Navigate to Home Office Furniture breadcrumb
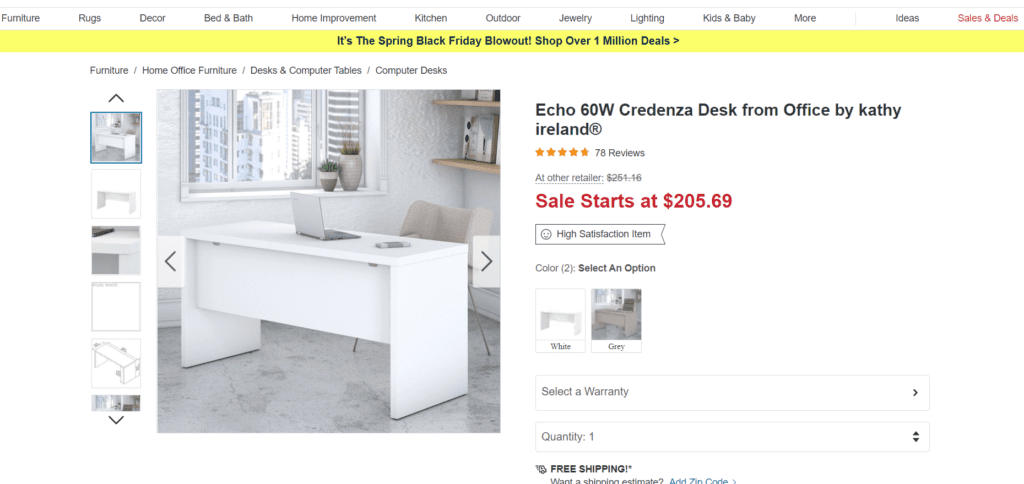Viewport: 1024px width, 484px height. click(x=189, y=71)
